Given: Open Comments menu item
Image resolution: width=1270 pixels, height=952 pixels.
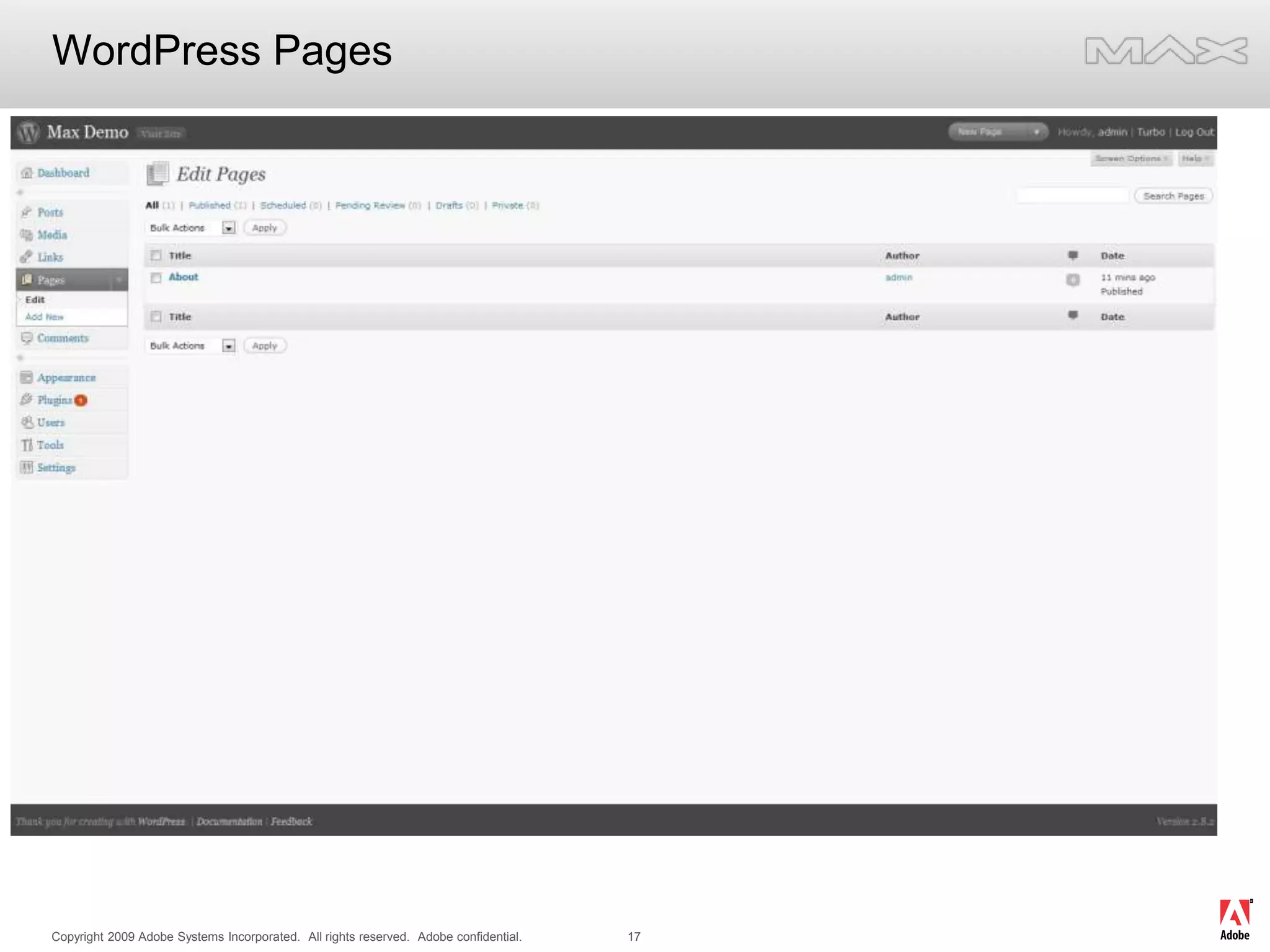Looking at the screenshot, I should point(63,338).
